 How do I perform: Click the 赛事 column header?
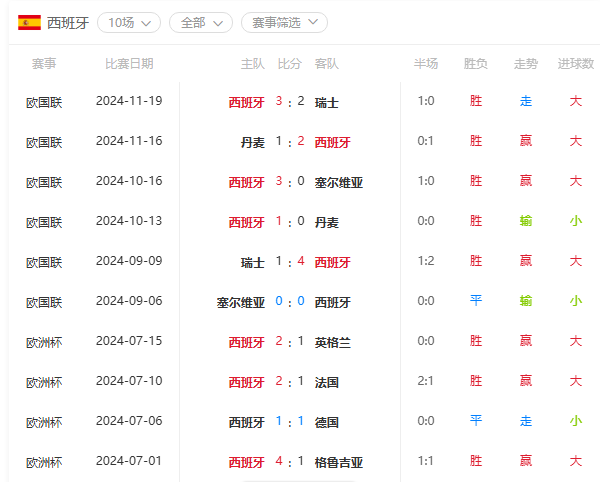(44, 64)
